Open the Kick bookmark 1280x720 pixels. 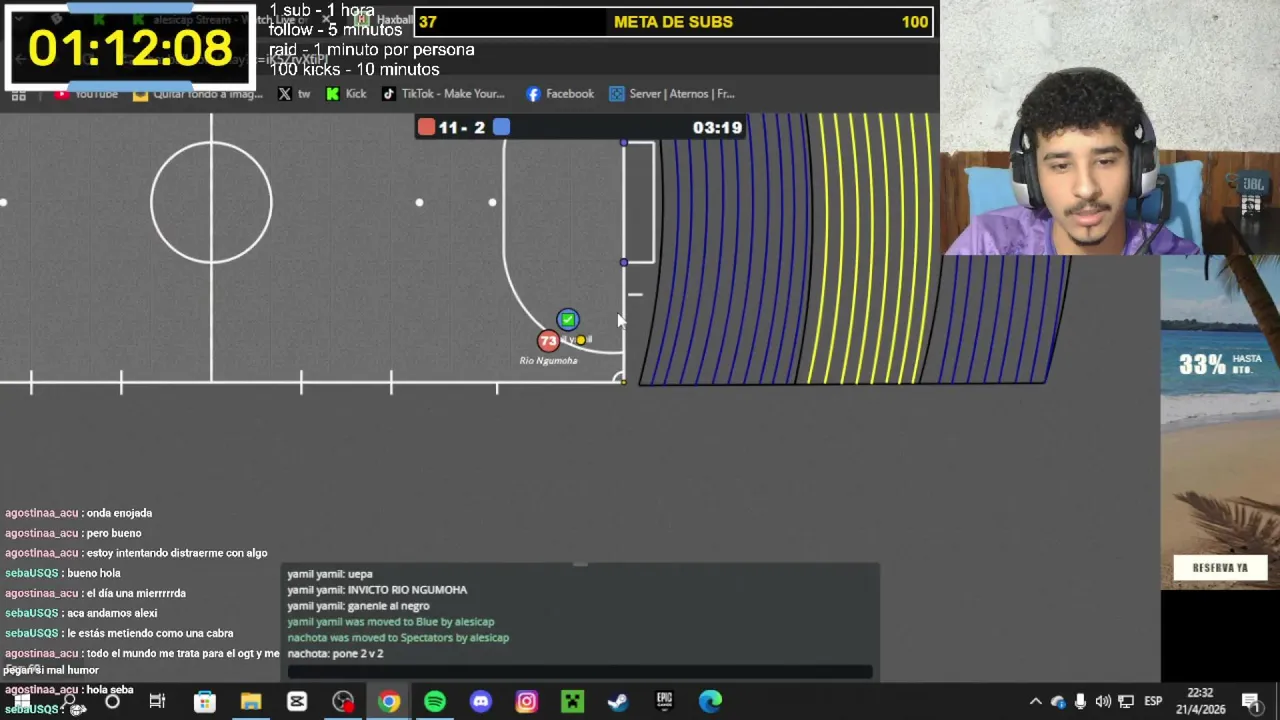[x=346, y=94]
